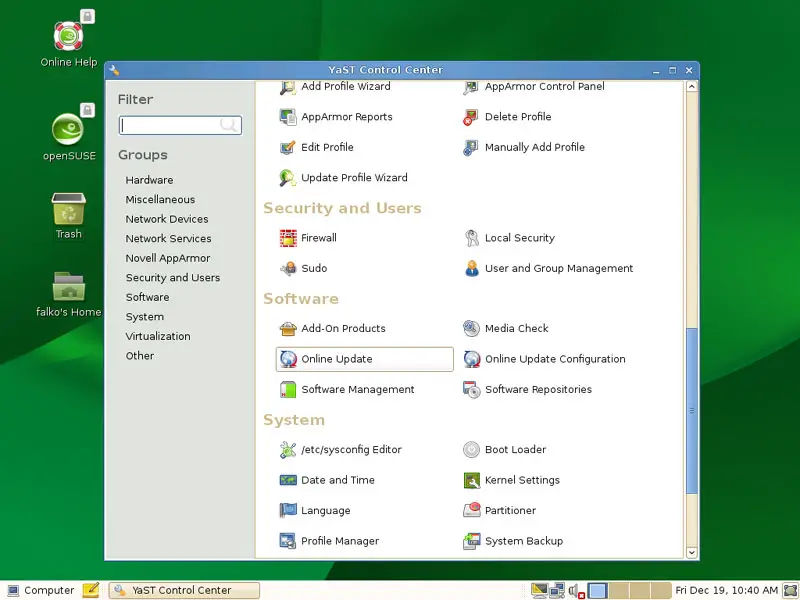
Task: Open the Add-On Products module
Action: (x=333, y=329)
